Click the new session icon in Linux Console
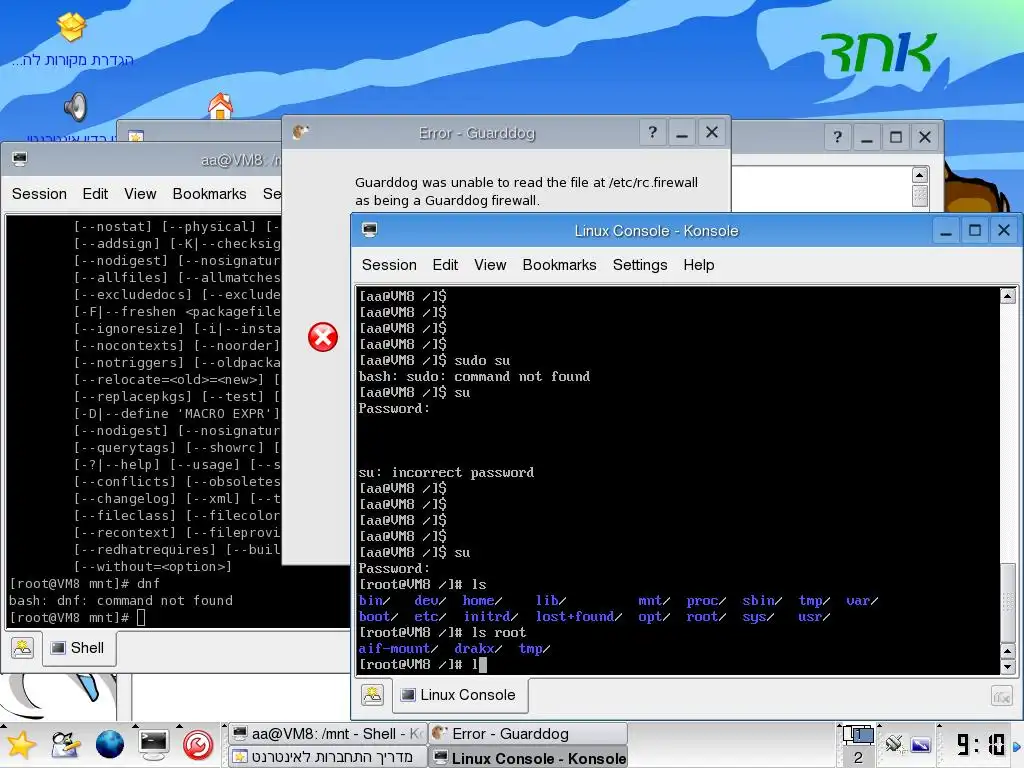1024x768 pixels. click(x=372, y=695)
